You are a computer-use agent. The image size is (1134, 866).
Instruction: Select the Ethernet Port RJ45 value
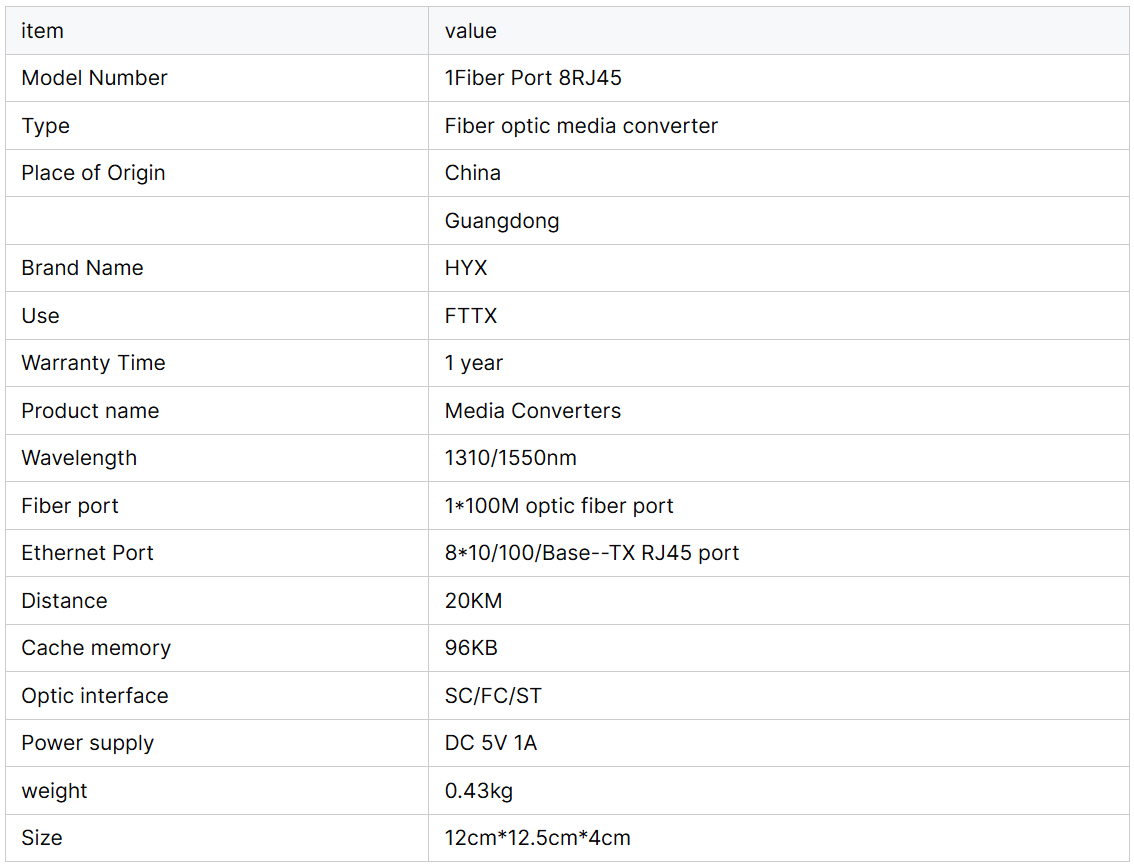point(591,553)
